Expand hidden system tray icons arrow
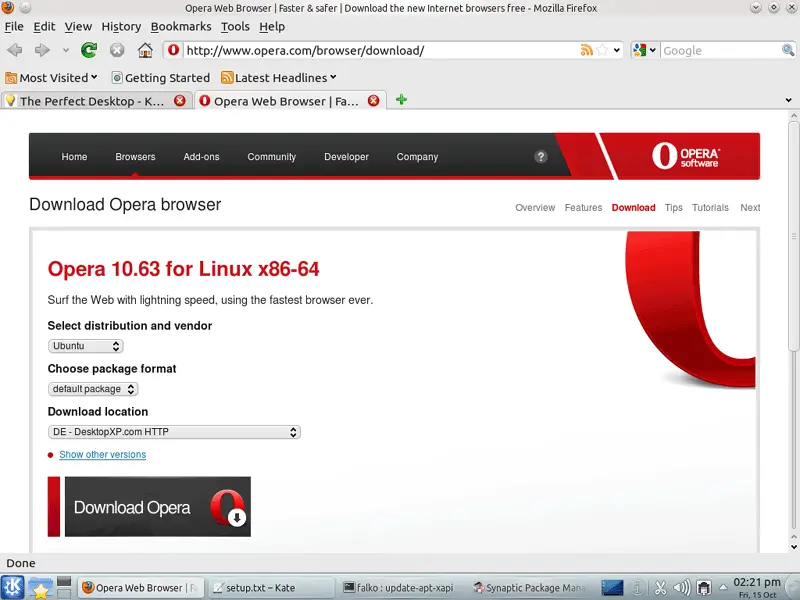This screenshot has width=800, height=600. tap(723, 587)
